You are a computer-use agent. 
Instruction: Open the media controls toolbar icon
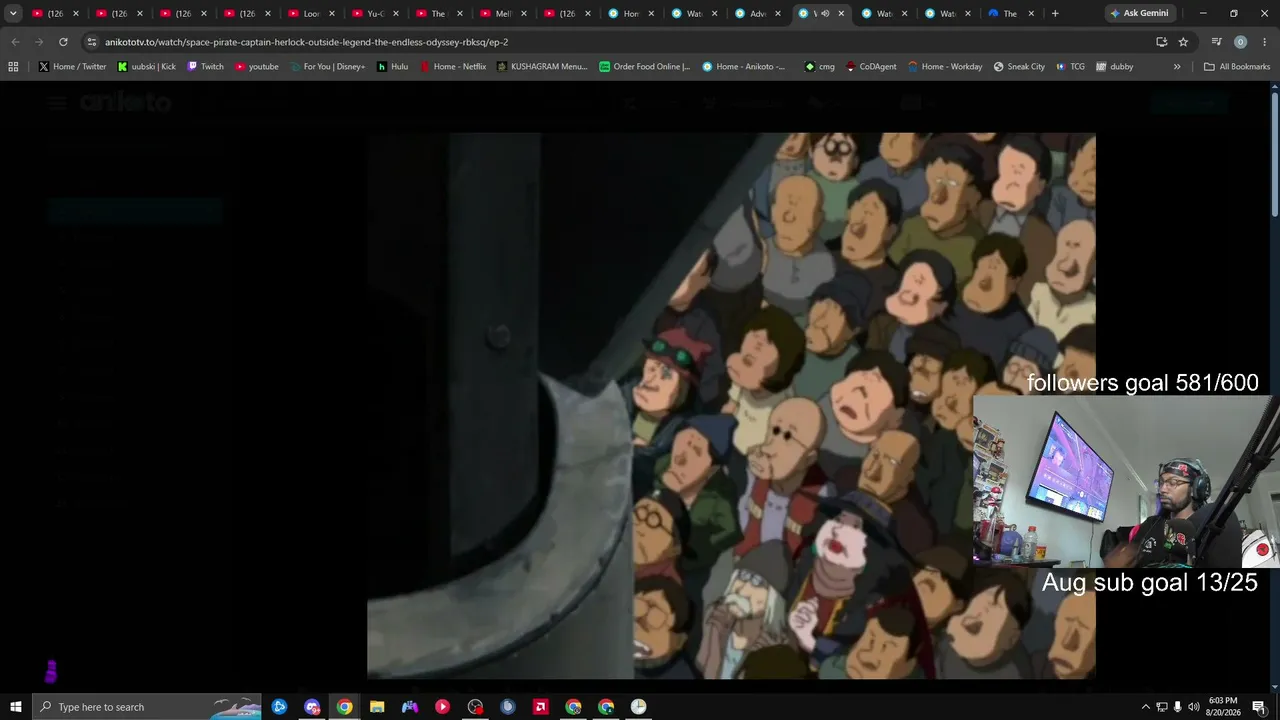point(1216,42)
